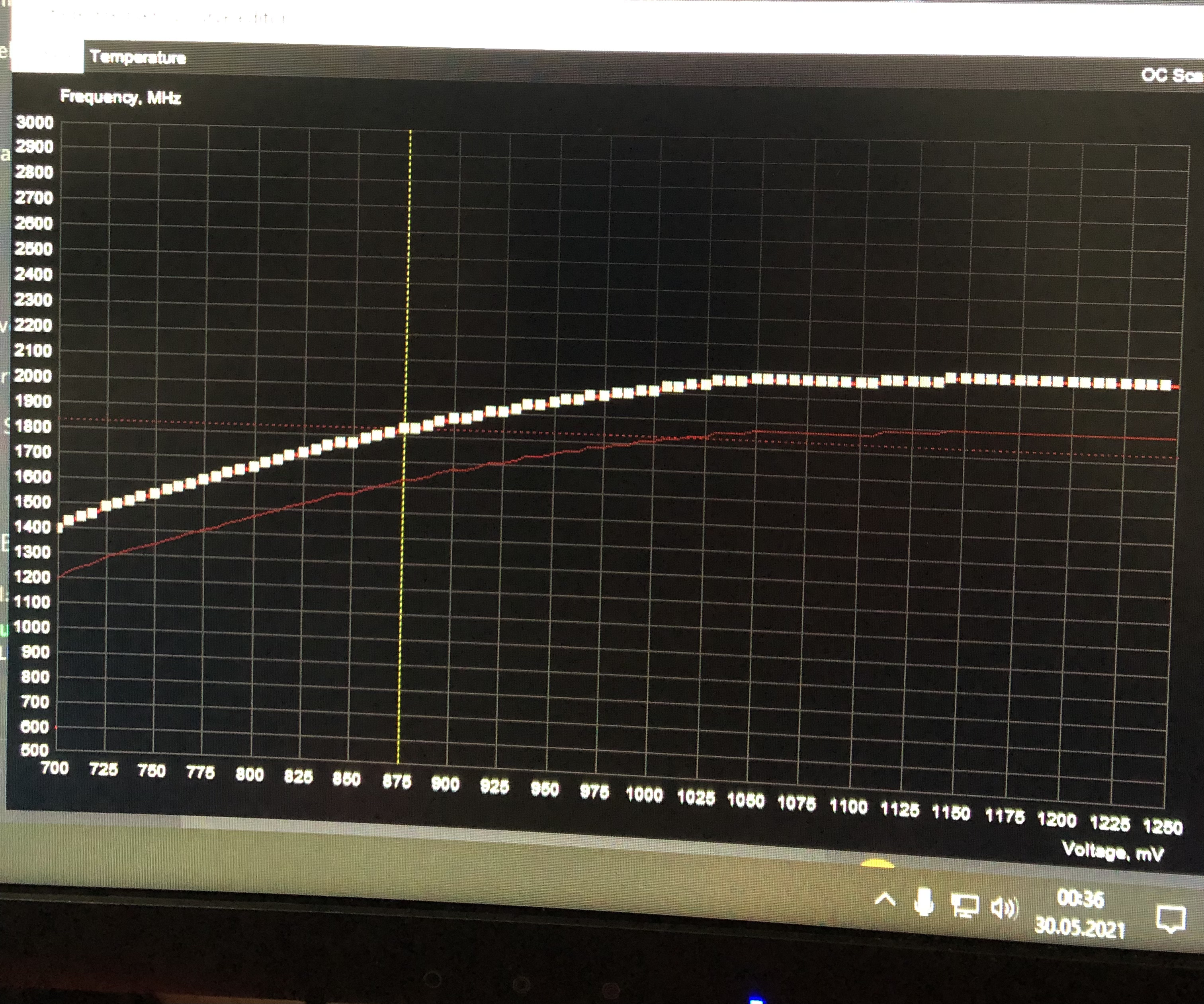The height and width of the screenshot is (1004, 1204).
Task: Click the volume speaker tray icon
Action: (1003, 908)
